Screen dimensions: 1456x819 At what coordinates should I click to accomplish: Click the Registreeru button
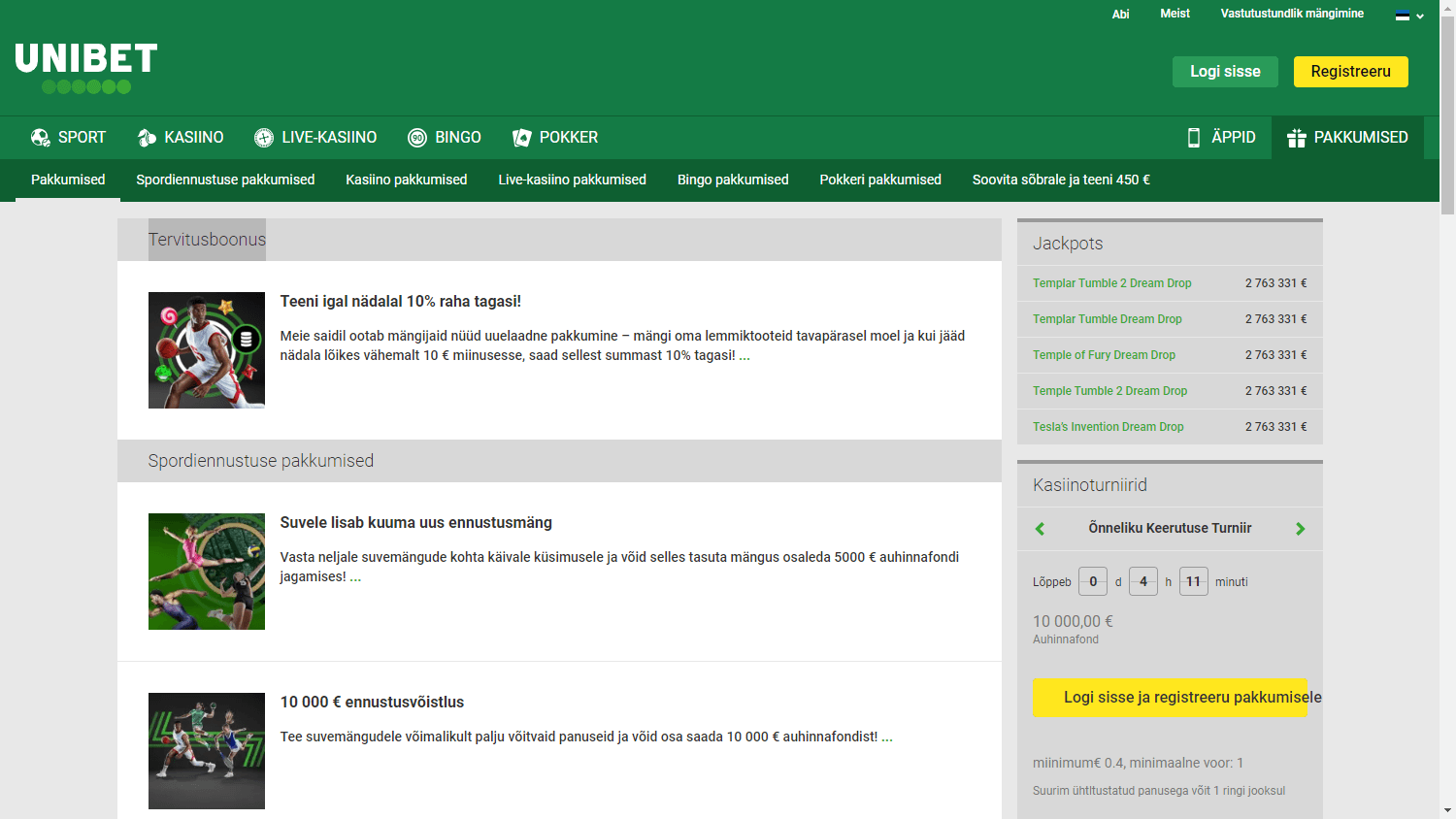click(1350, 72)
